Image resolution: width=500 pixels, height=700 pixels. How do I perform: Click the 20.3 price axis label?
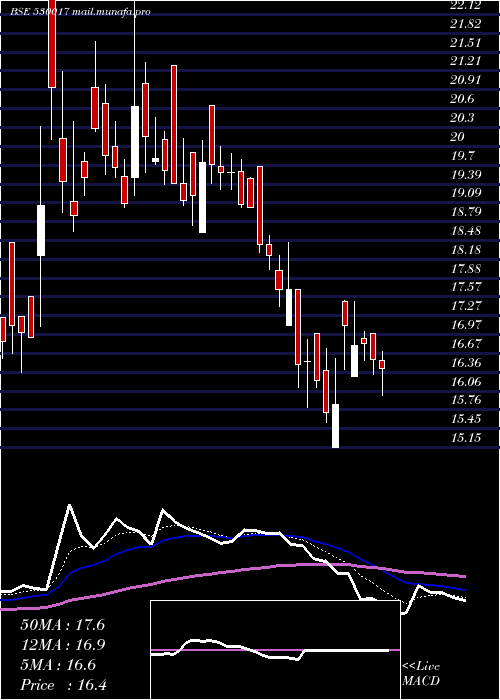coord(462,118)
